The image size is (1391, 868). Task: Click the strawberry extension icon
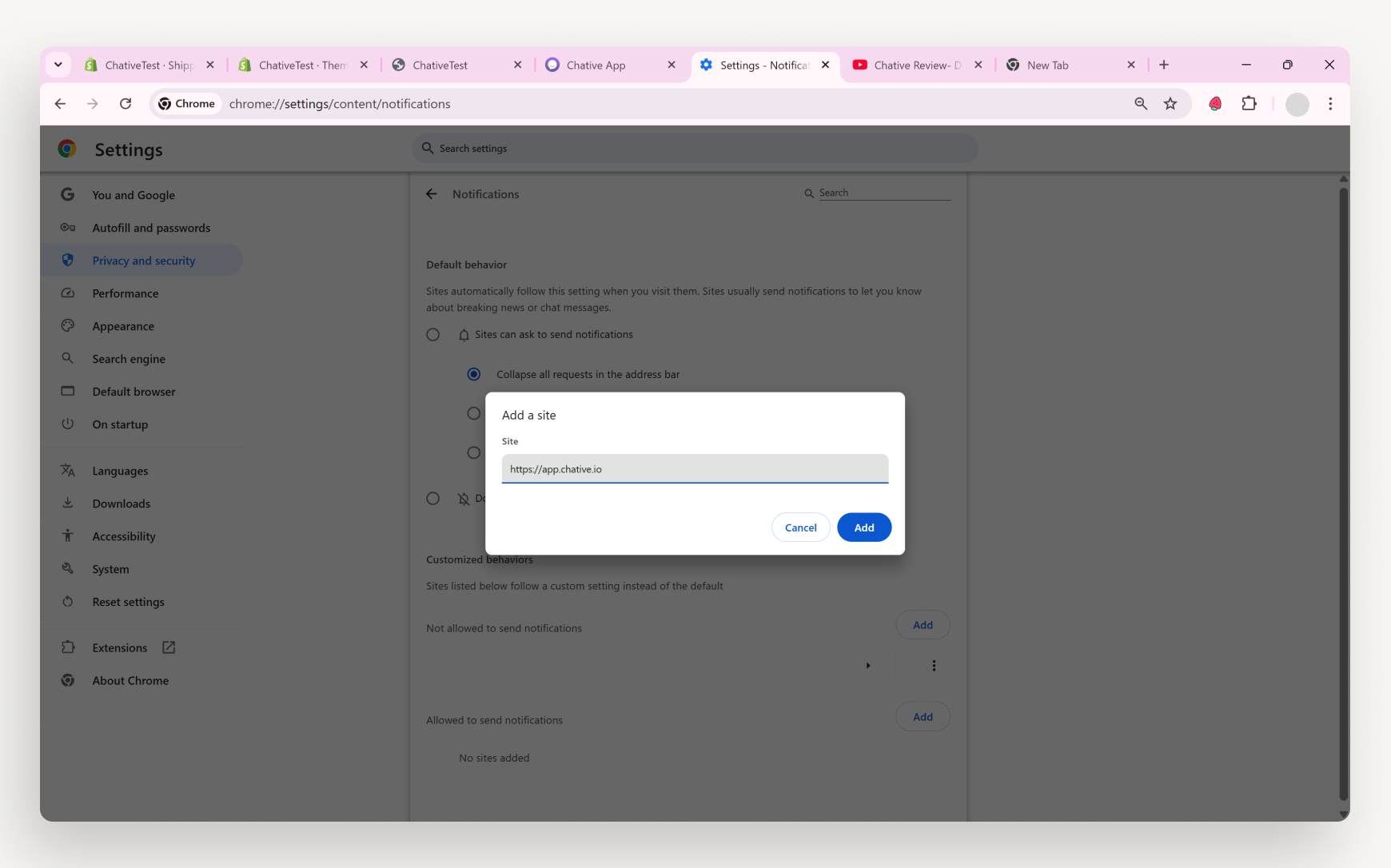coord(1215,103)
